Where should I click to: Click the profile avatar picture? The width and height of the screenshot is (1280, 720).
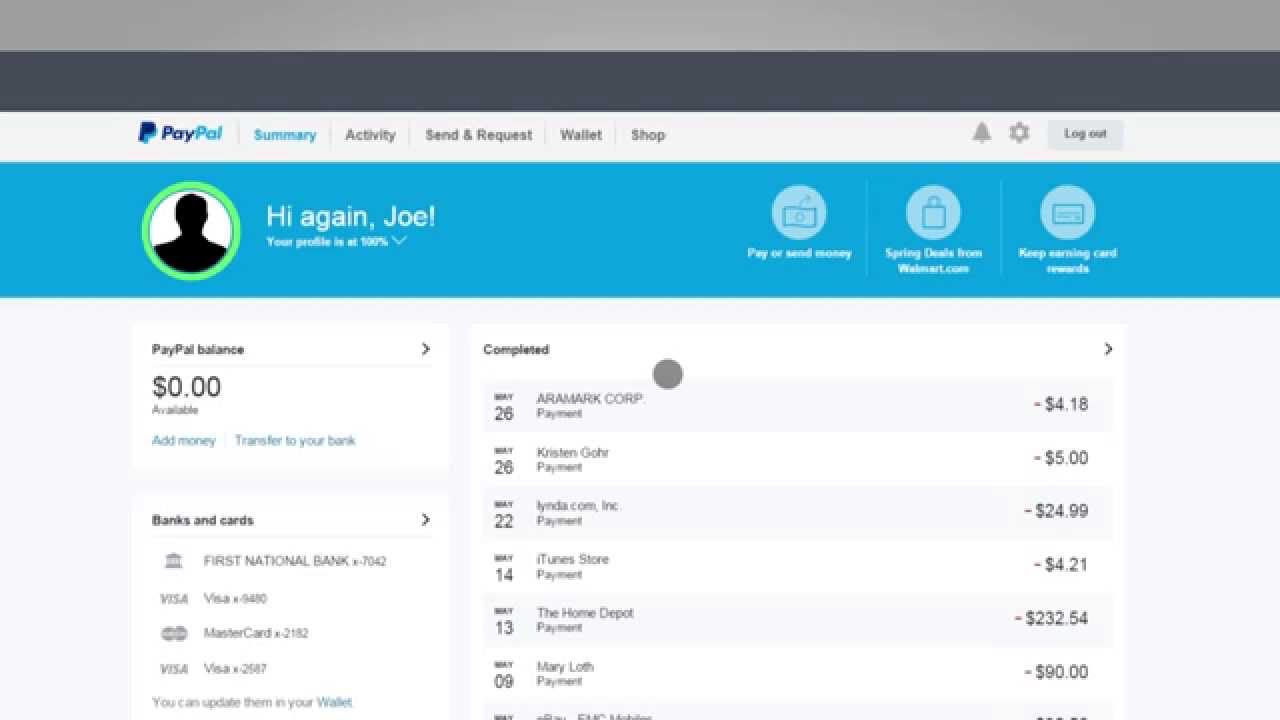[x=191, y=229]
